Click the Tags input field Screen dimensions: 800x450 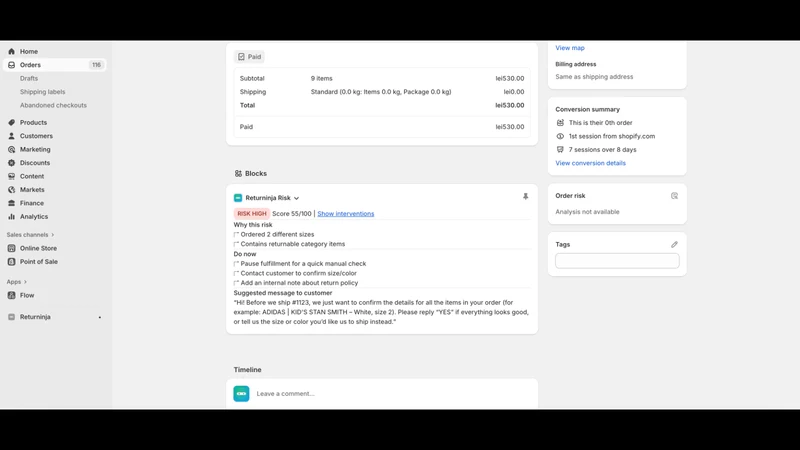(x=617, y=261)
